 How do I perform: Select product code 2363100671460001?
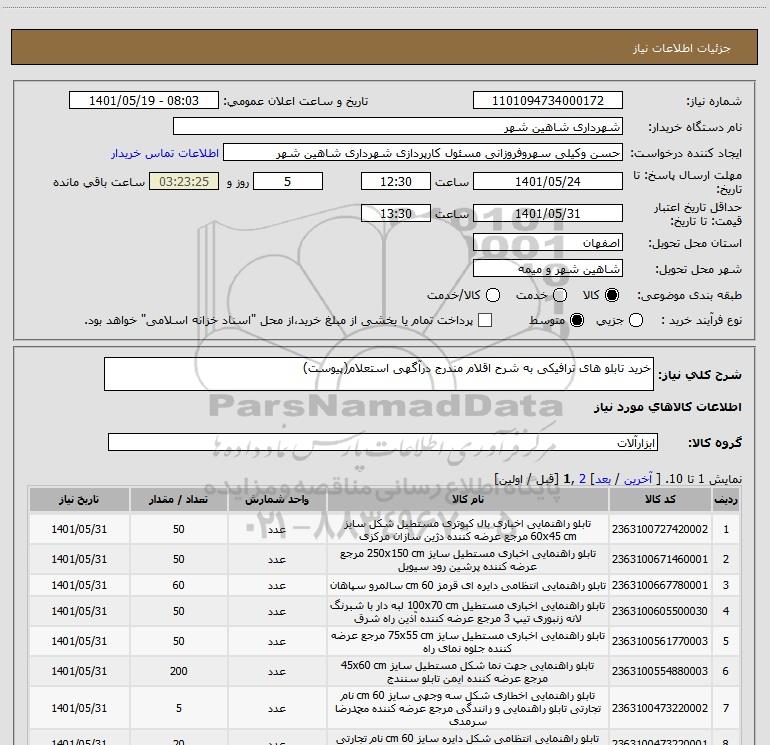point(660,559)
